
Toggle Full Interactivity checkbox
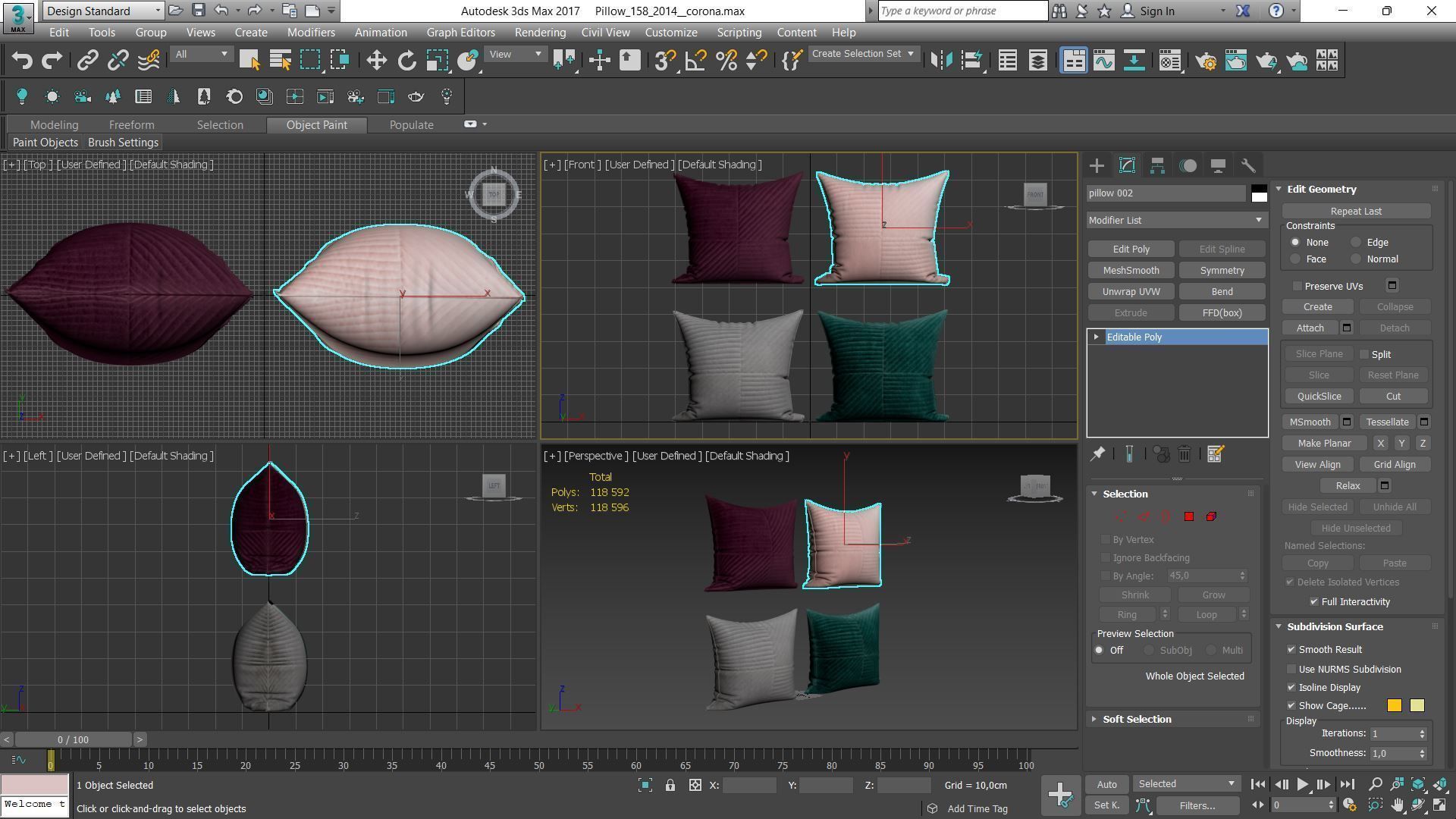tap(1314, 602)
